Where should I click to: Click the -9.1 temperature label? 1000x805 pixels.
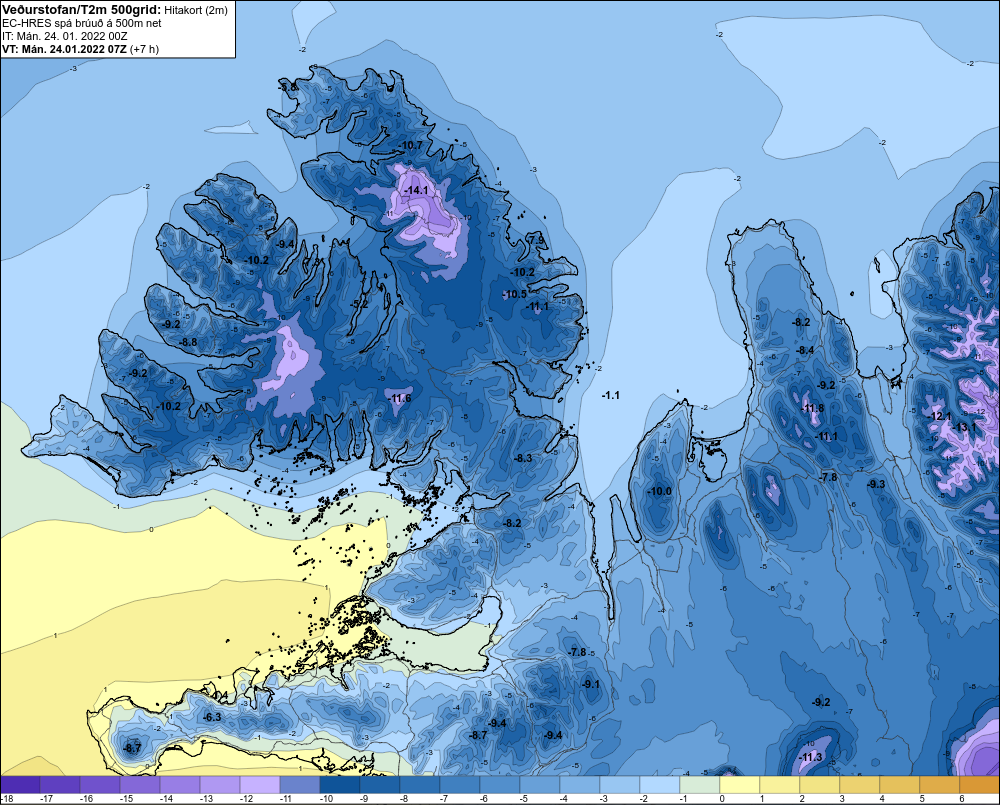591,684
